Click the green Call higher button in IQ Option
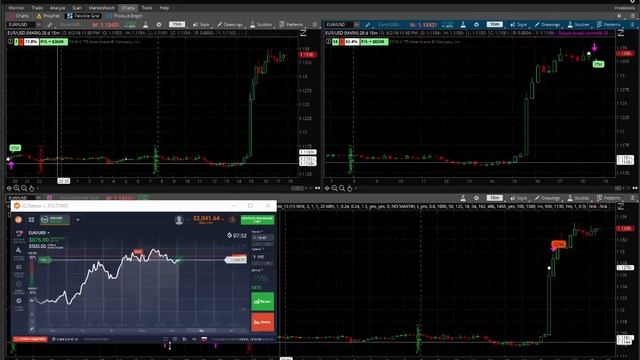The height and width of the screenshot is (360, 640). coord(262,301)
